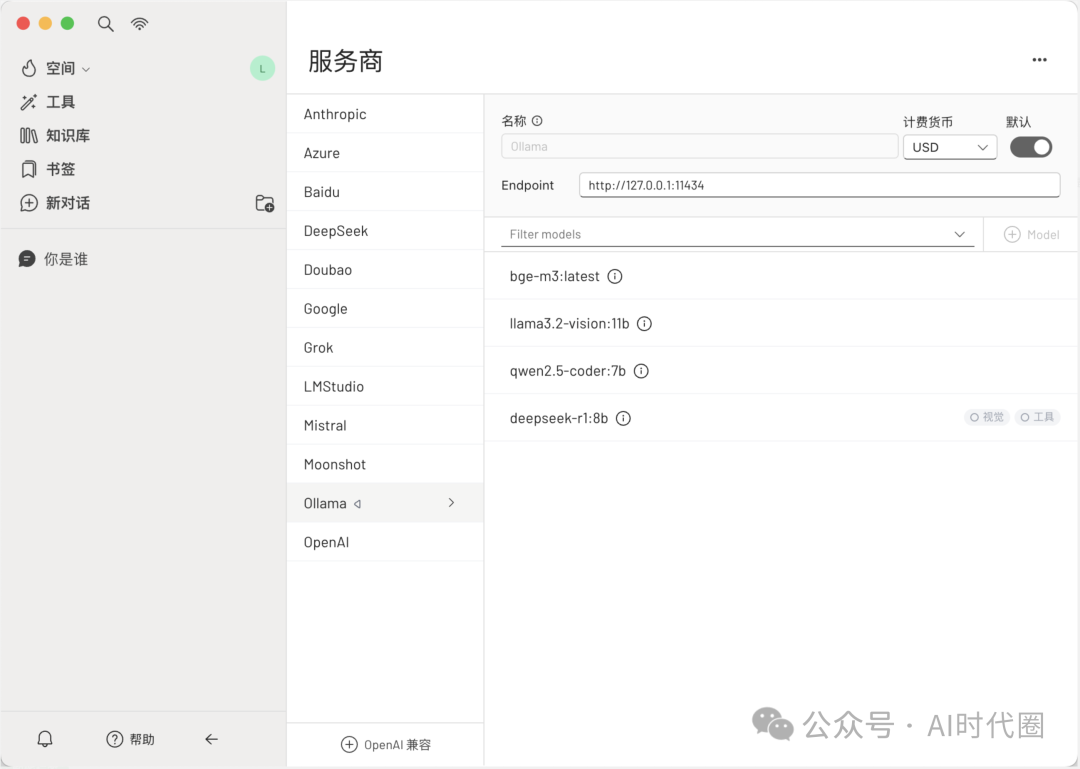Screen dimensions: 1080x769
Task: Click the 你是谁 chat bubble icon
Action: click(27, 259)
